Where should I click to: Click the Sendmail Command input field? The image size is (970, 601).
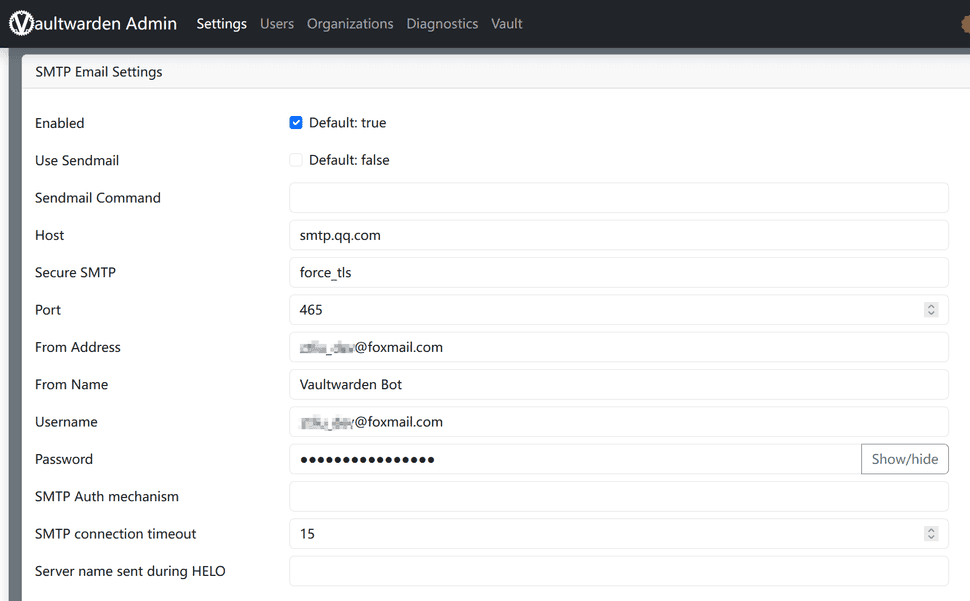619,198
